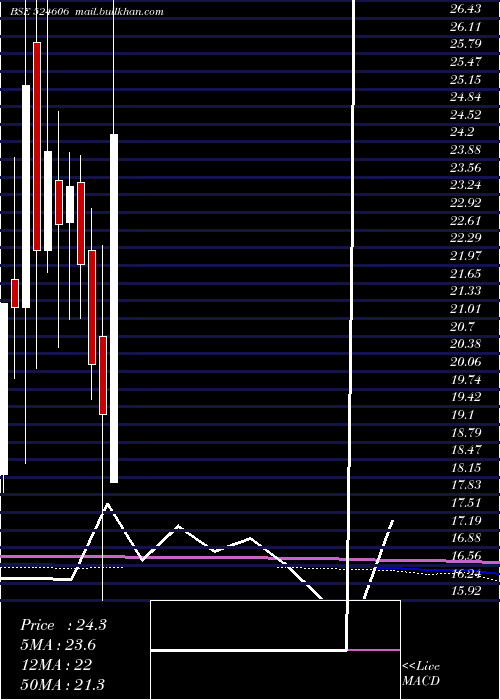Click the 15.92 axis value
The height and width of the screenshot is (700, 500).
point(465,591)
